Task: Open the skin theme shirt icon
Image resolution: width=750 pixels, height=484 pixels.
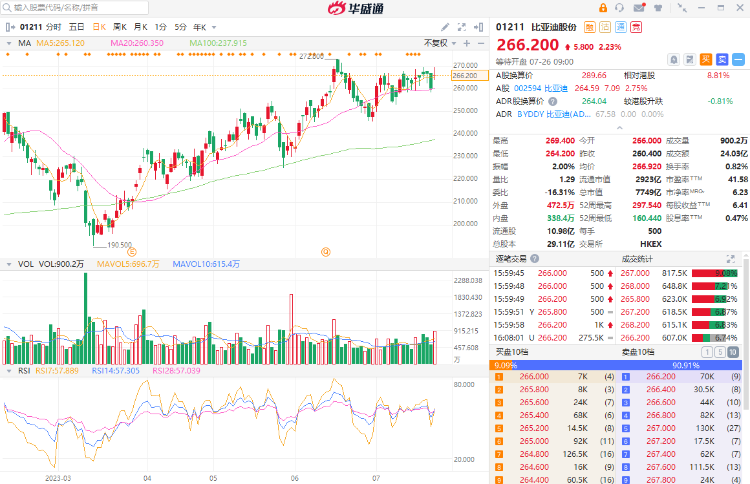Action: click(659, 8)
